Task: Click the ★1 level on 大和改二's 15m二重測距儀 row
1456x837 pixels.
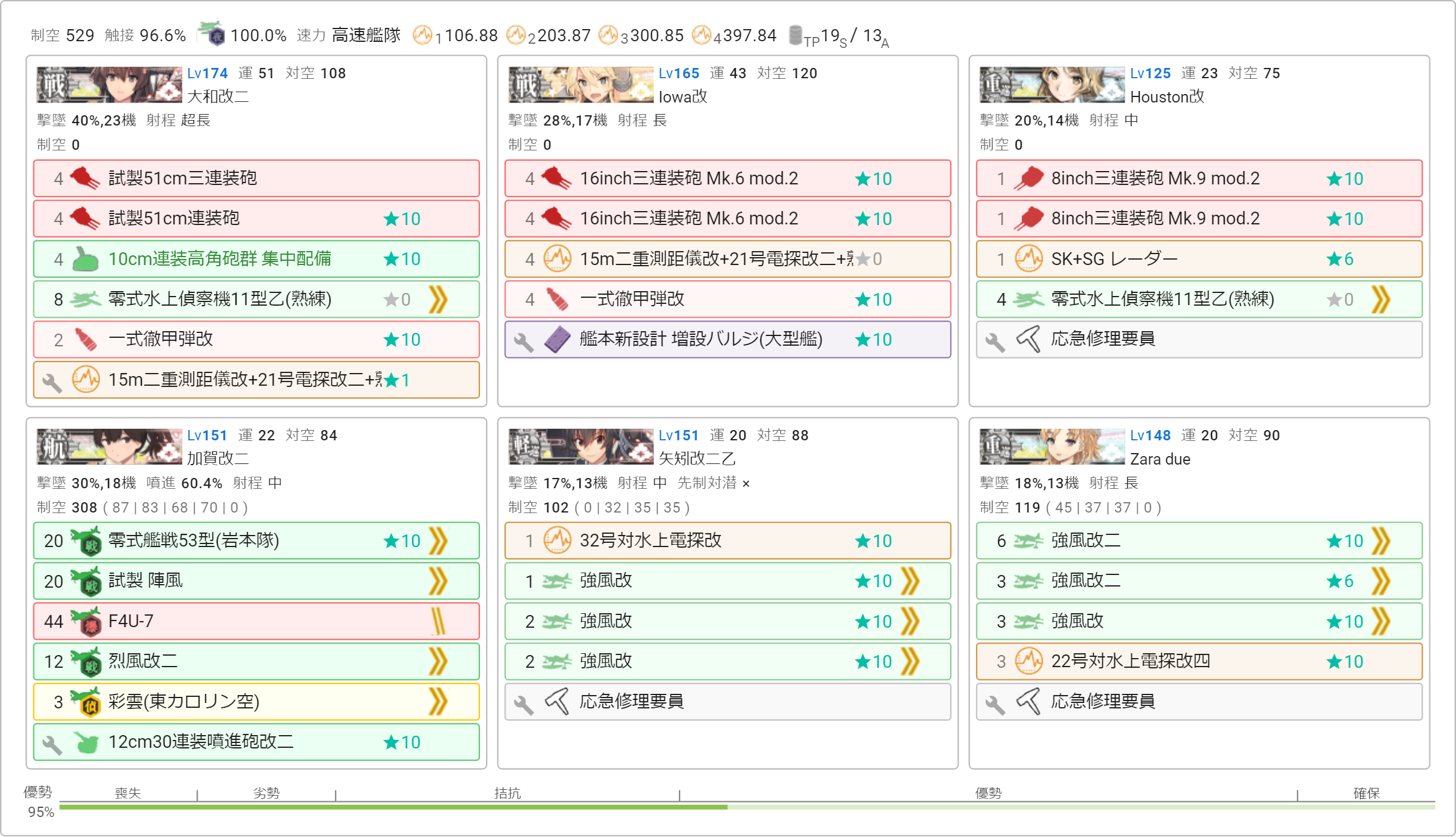Action: (397, 380)
